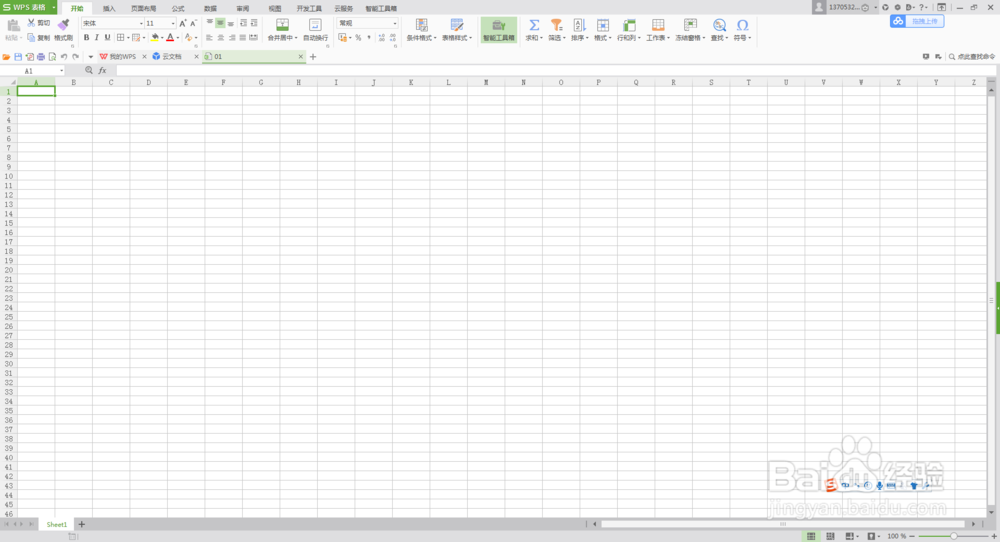Viewport: 1000px width, 542px height.
Task: Expand the fill color dropdown arrow
Action: (x=162, y=38)
